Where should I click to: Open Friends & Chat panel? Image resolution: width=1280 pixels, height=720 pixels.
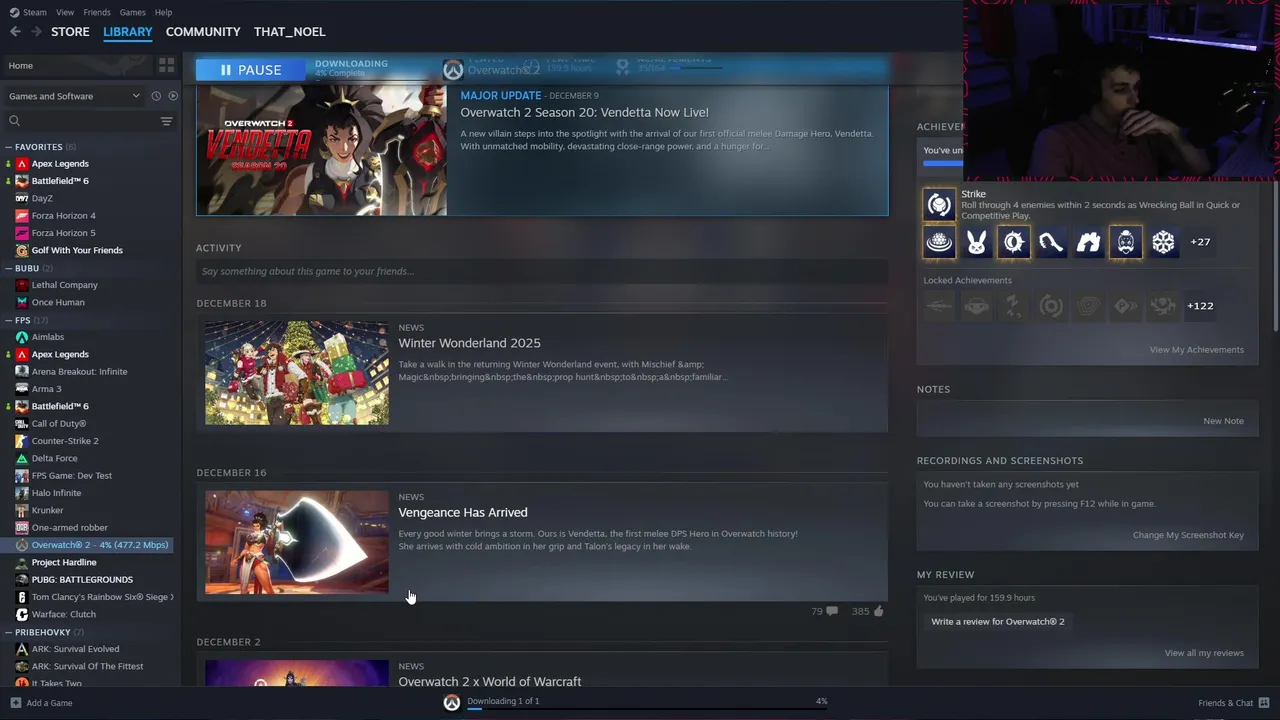[1233, 703]
